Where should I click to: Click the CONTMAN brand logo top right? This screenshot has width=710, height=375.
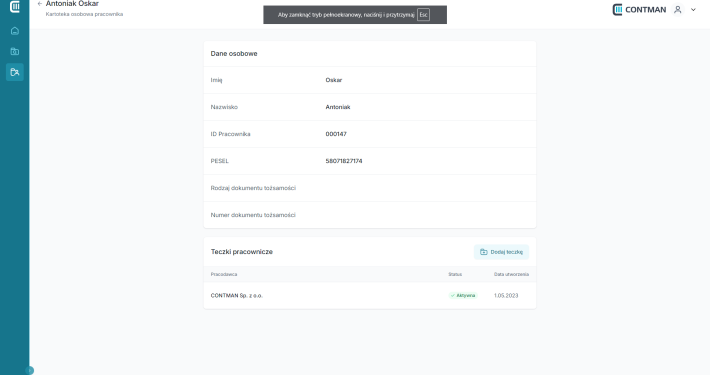tap(639, 10)
